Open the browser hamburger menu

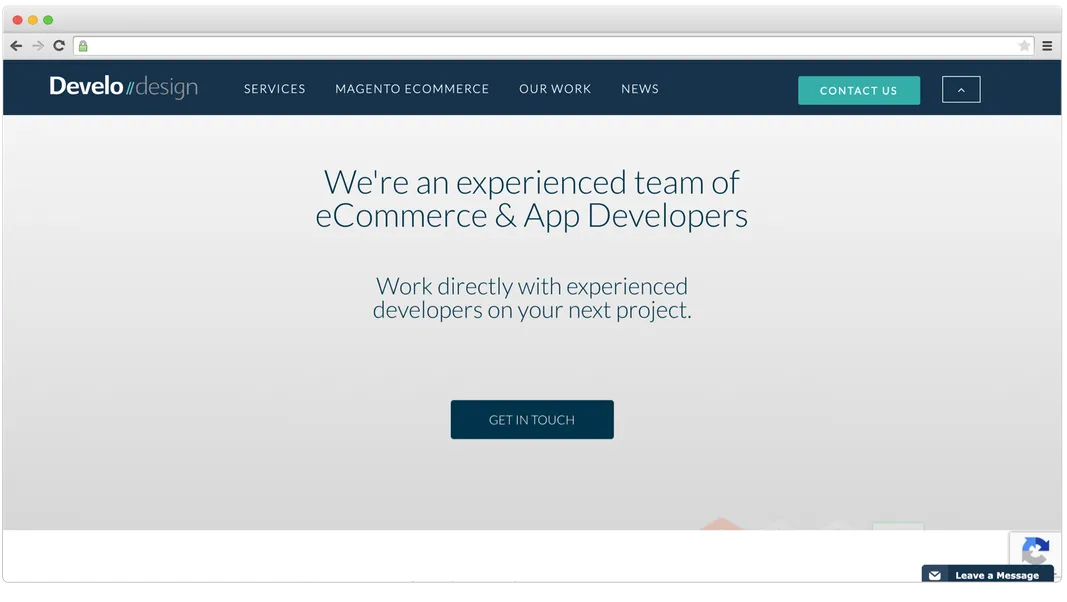tap(1047, 46)
